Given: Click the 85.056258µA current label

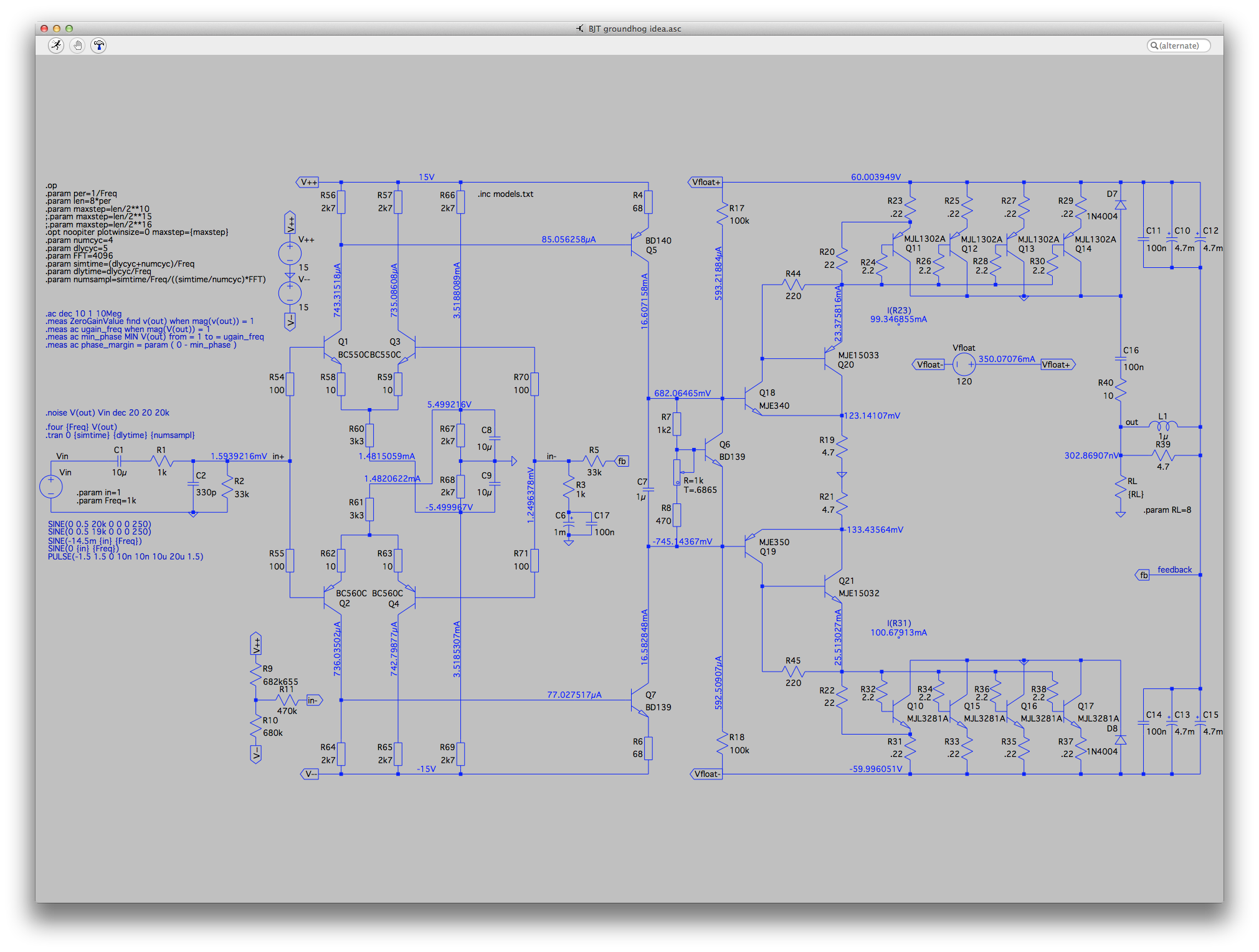Looking at the screenshot, I should 568,239.
